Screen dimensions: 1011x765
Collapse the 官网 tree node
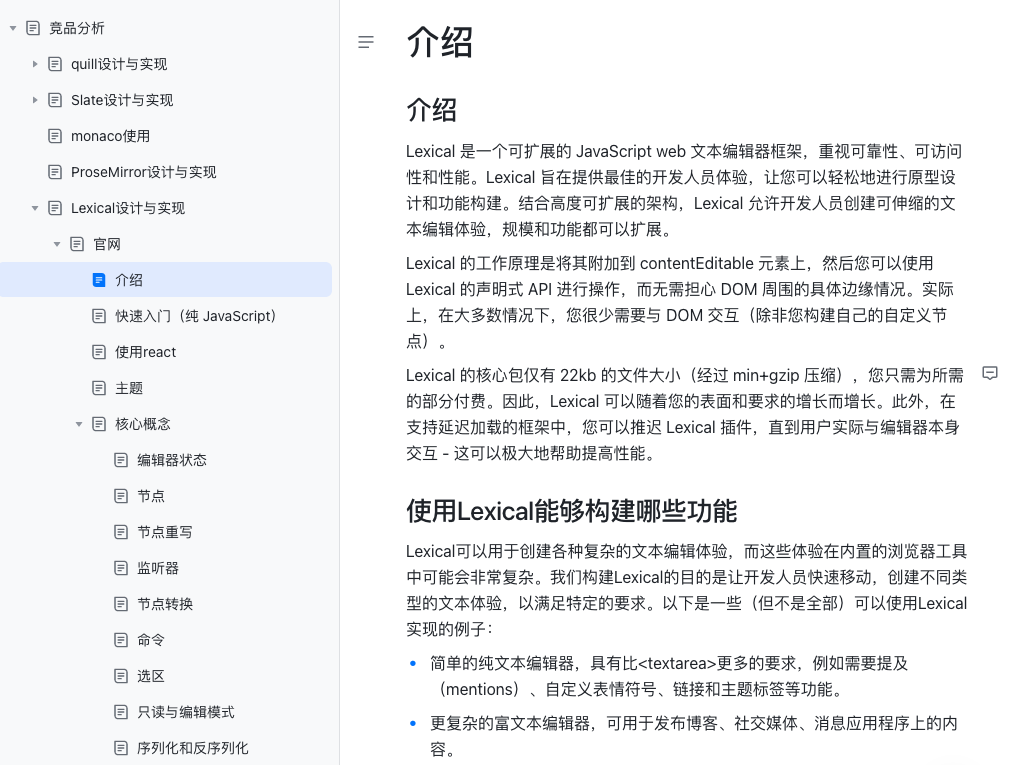tap(57, 244)
